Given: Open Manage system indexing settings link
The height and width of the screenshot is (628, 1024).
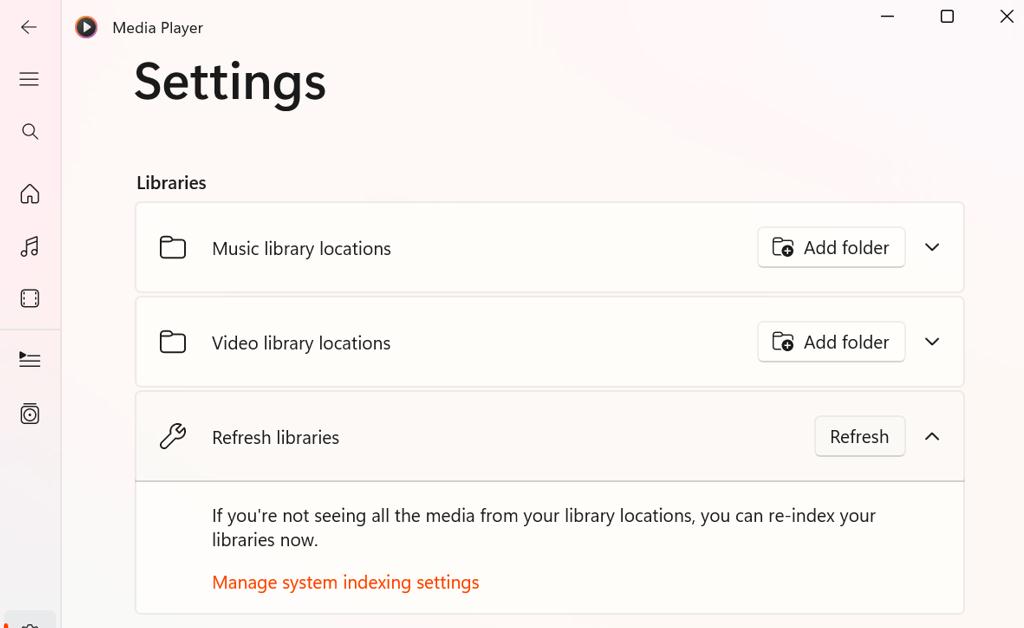Looking at the screenshot, I should click(x=345, y=582).
